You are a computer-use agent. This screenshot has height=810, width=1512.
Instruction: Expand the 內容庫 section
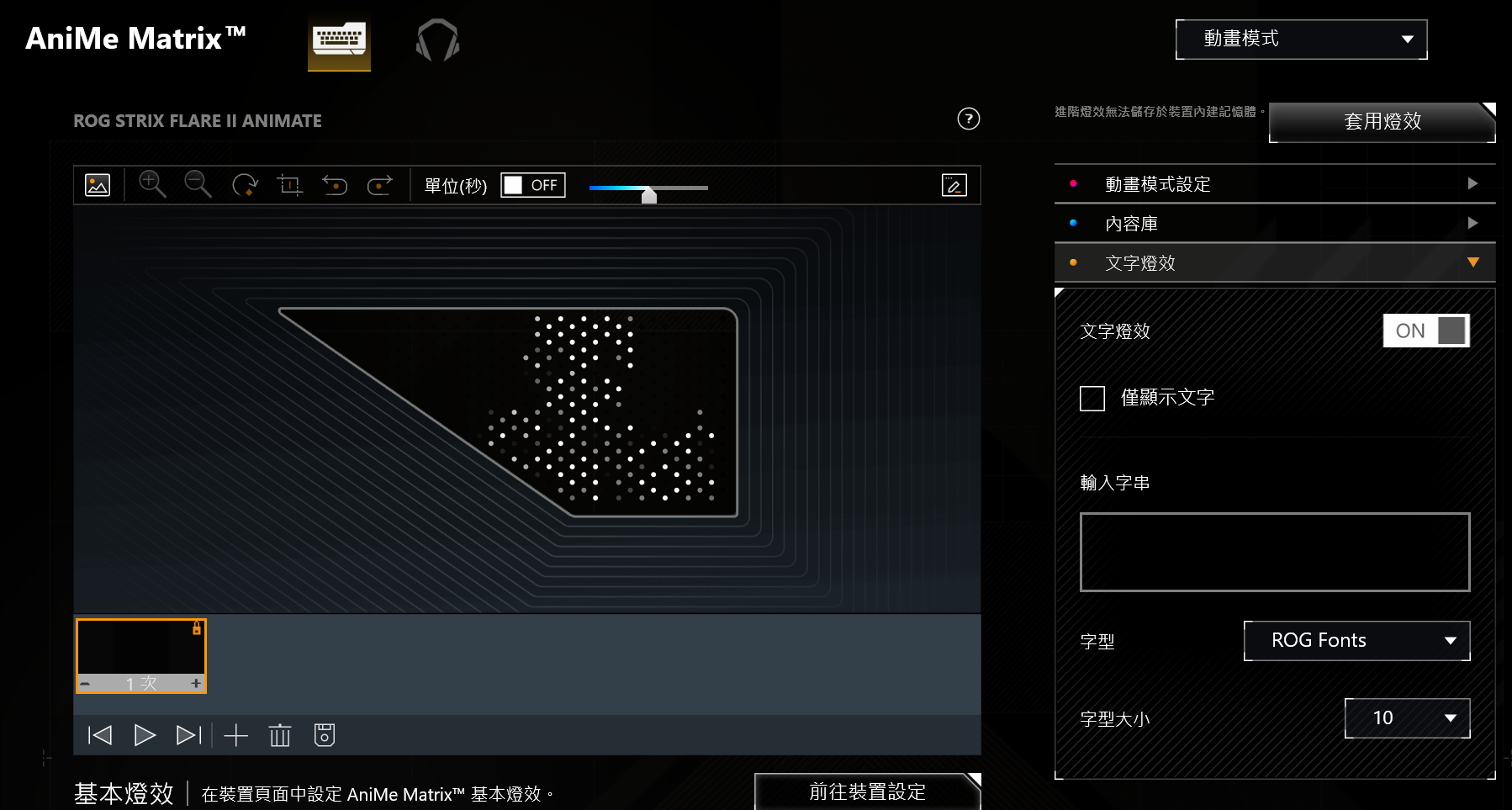pyautogui.click(x=1275, y=223)
